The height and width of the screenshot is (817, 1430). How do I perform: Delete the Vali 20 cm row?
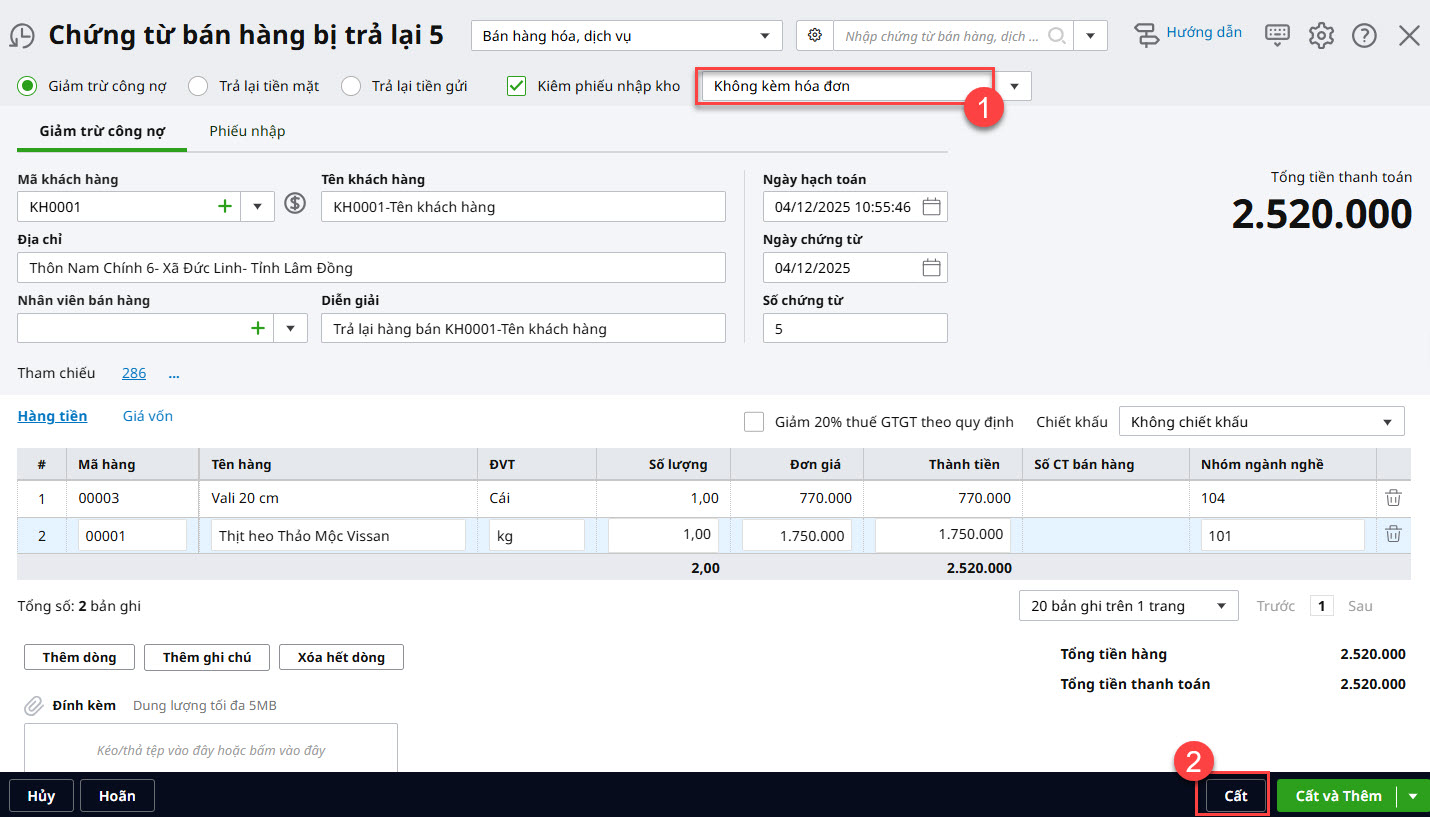pyautogui.click(x=1393, y=498)
